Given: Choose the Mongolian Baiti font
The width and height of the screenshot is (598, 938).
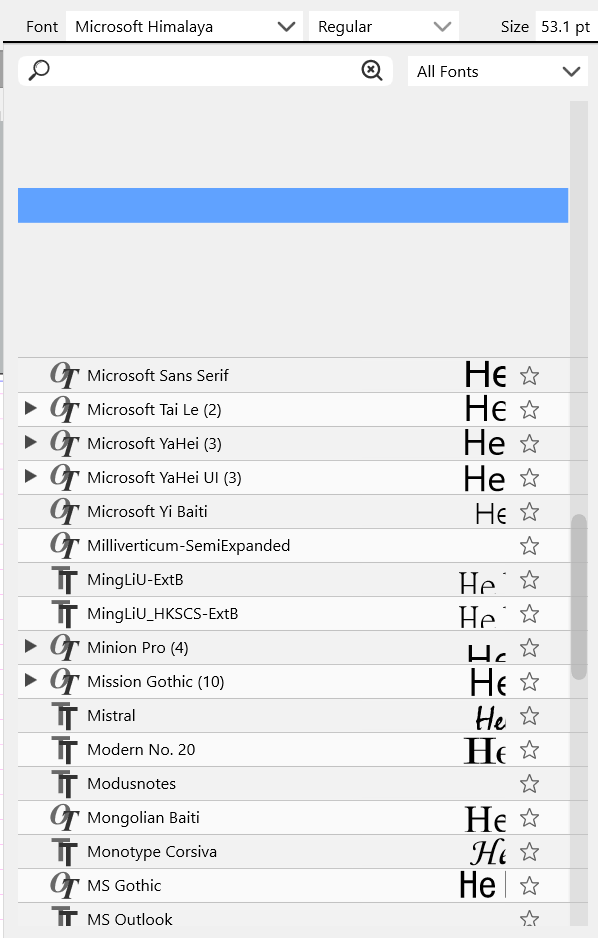Looking at the screenshot, I should (144, 818).
